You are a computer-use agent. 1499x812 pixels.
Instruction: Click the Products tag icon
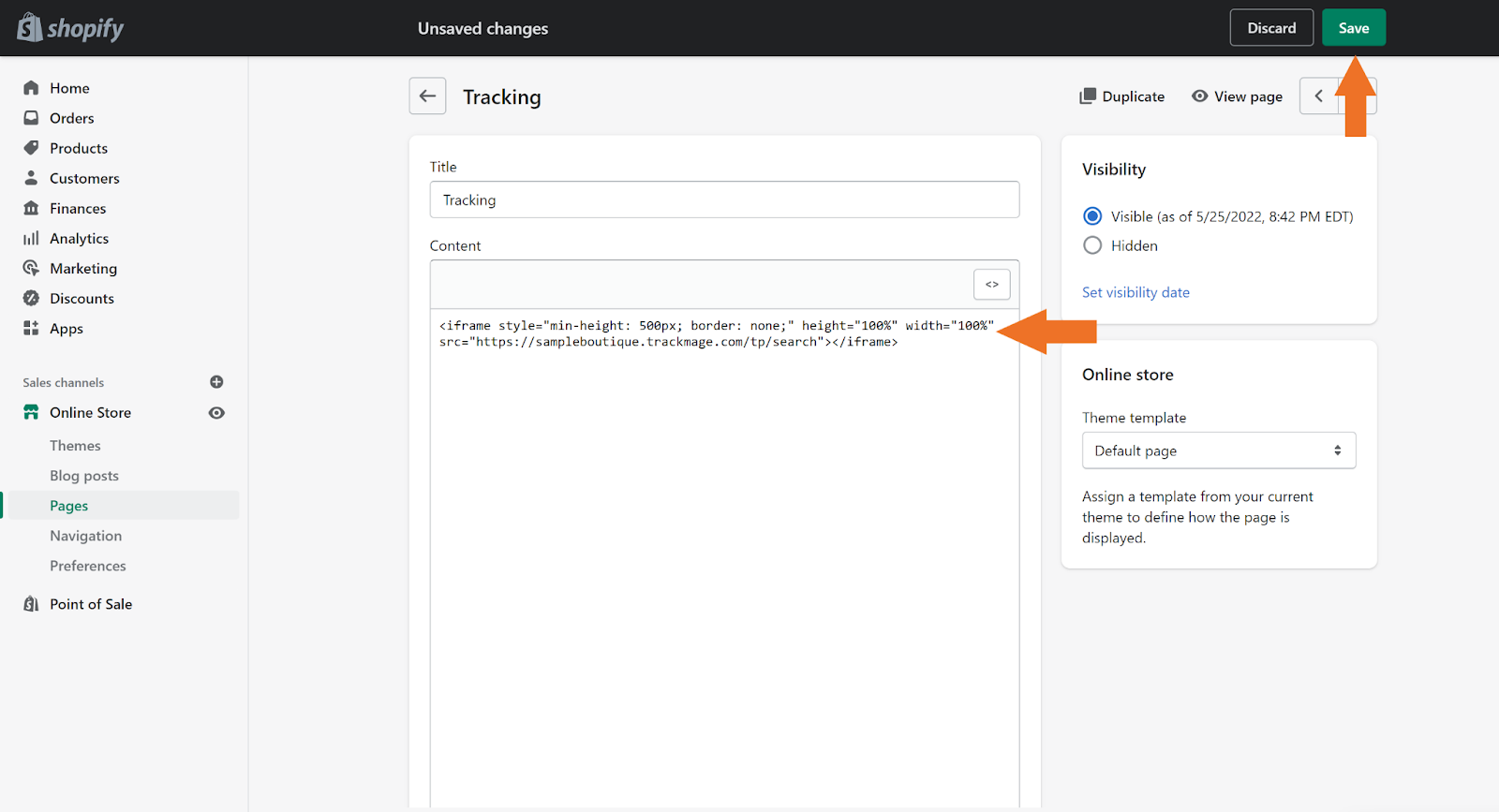[31, 148]
